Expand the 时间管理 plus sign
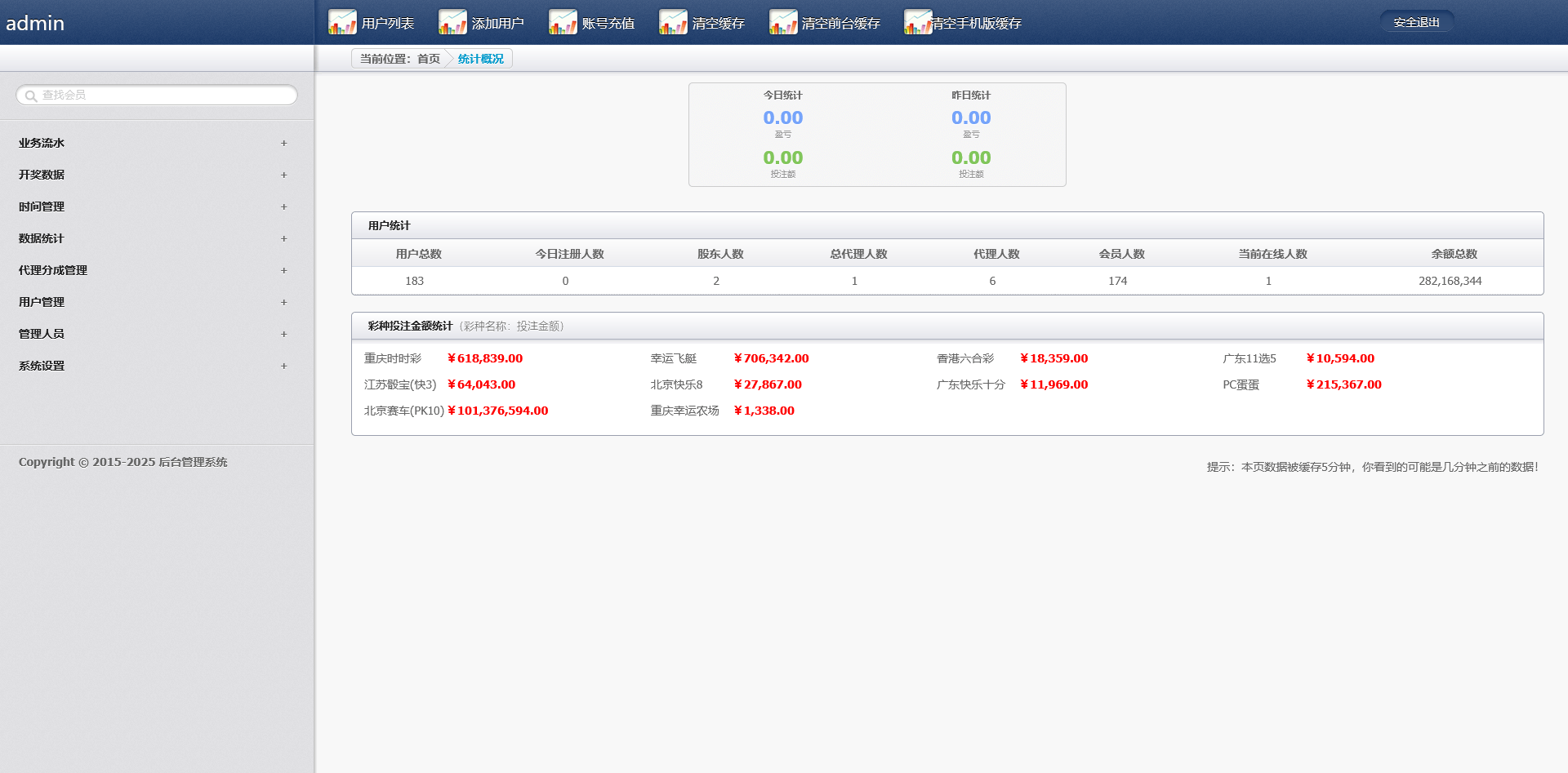Image resolution: width=1568 pixels, height=773 pixels. pyautogui.click(x=283, y=207)
